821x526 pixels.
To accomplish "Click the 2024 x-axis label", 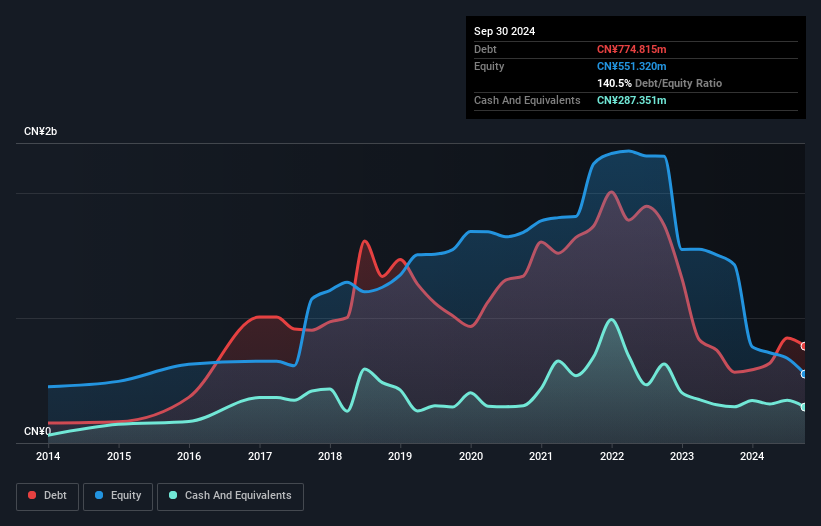I will point(752,456).
